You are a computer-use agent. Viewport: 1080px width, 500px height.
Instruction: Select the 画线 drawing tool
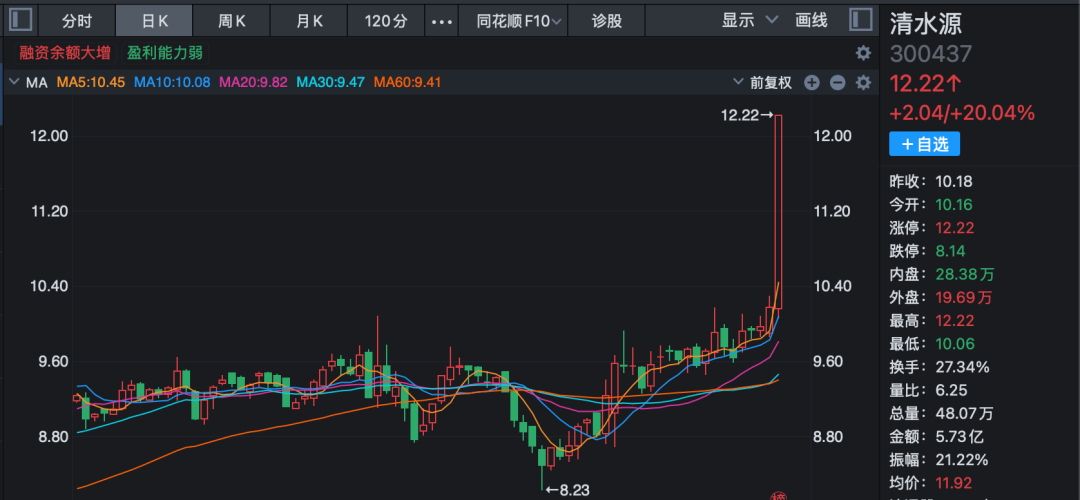point(811,20)
